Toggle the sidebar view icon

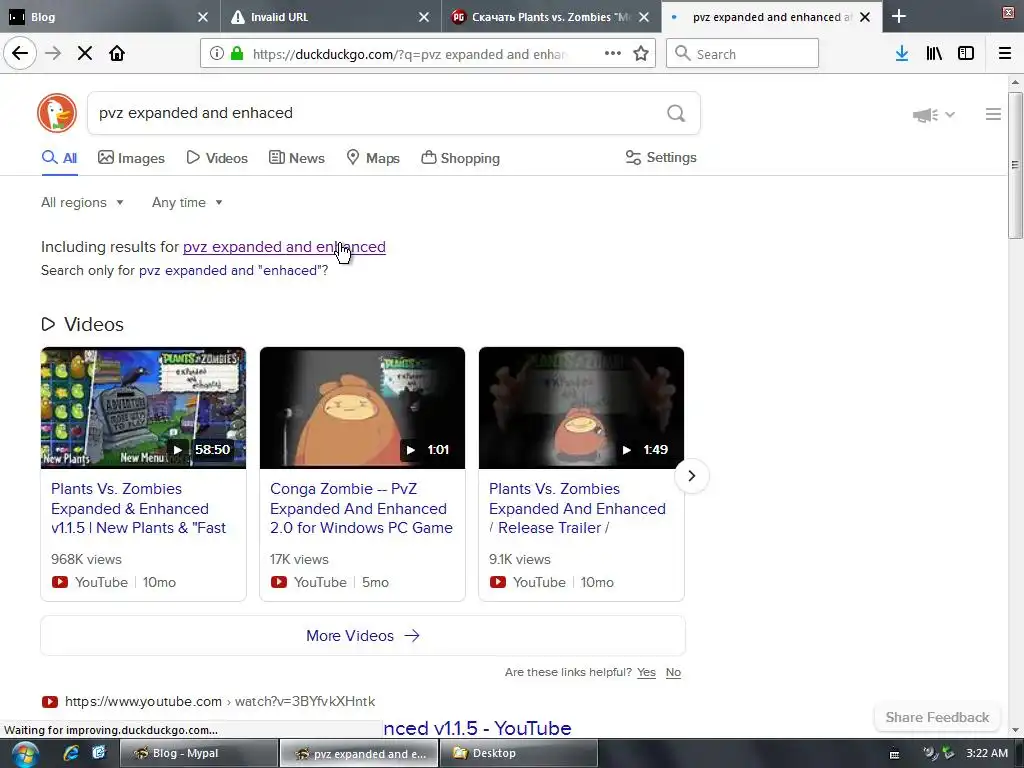point(966,54)
